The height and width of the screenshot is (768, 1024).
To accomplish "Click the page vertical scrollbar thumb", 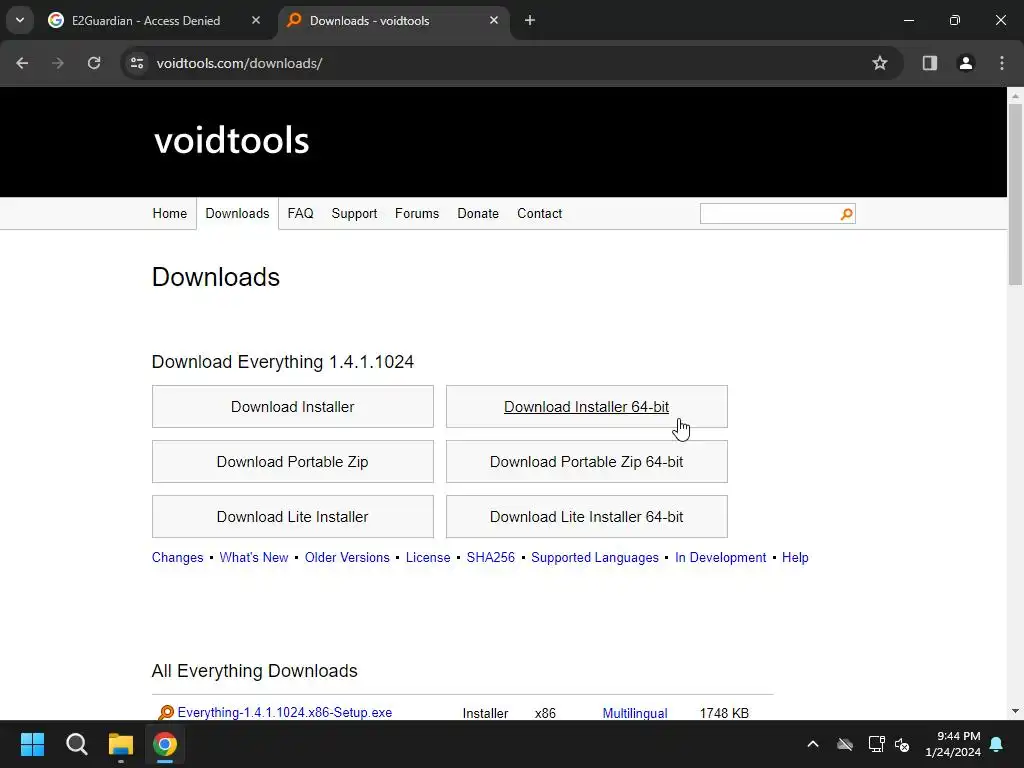I will pyautogui.click(x=1015, y=195).
